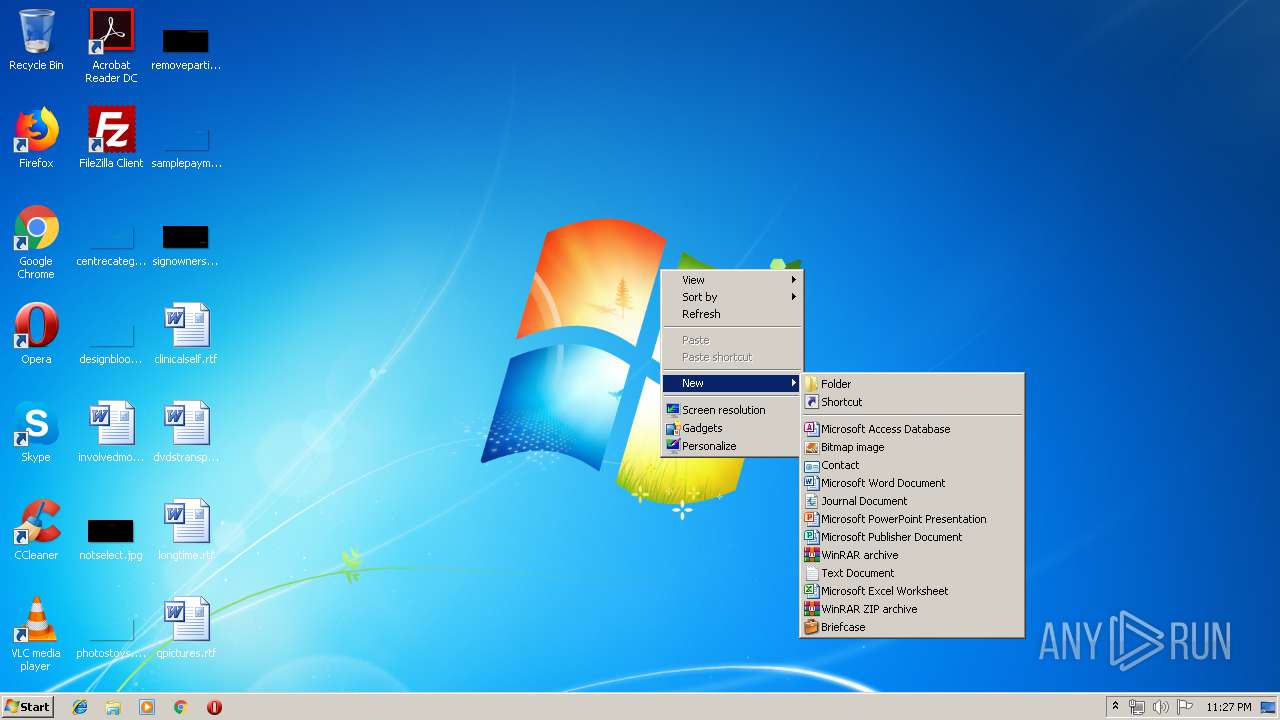Select qpictures.rtf document icon
Image resolution: width=1280 pixels, height=720 pixels.
pyautogui.click(x=186, y=628)
